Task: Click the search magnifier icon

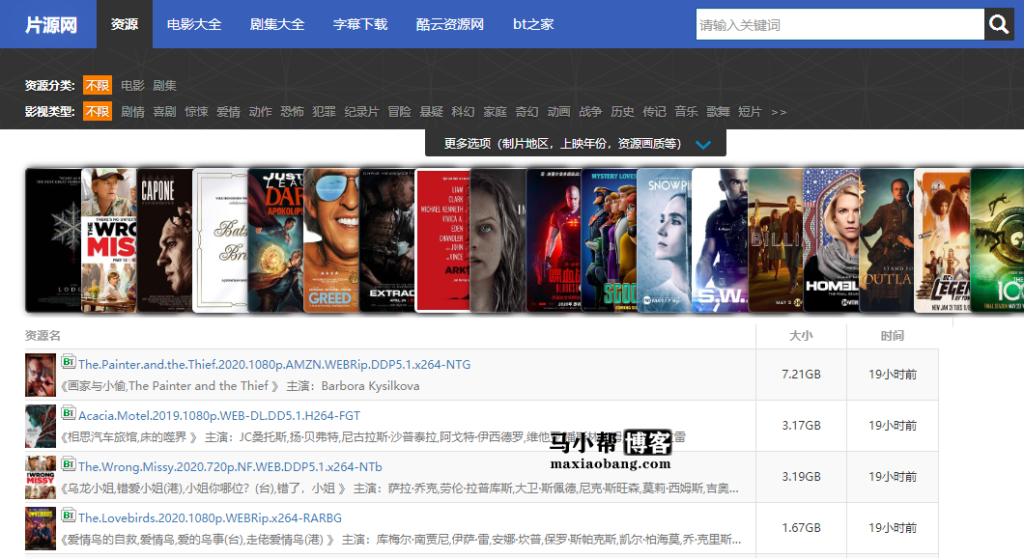Action: (999, 25)
